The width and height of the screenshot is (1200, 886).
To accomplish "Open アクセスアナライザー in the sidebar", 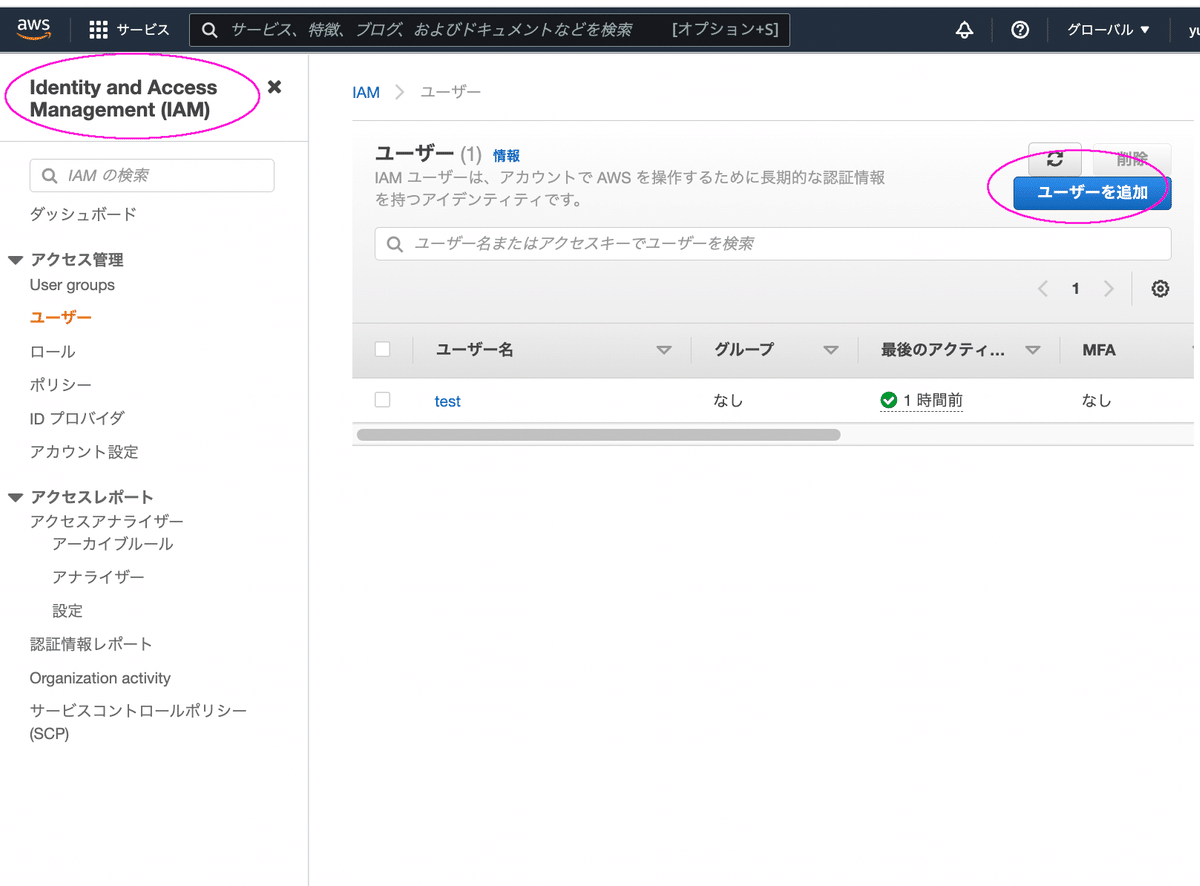I will point(107,522).
